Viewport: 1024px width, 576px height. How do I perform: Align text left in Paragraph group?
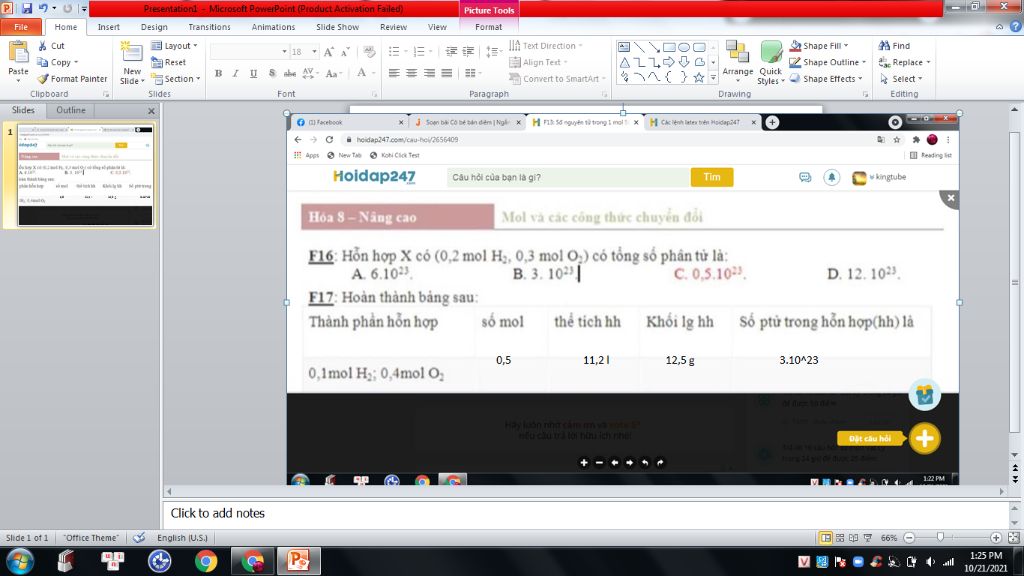click(x=394, y=73)
